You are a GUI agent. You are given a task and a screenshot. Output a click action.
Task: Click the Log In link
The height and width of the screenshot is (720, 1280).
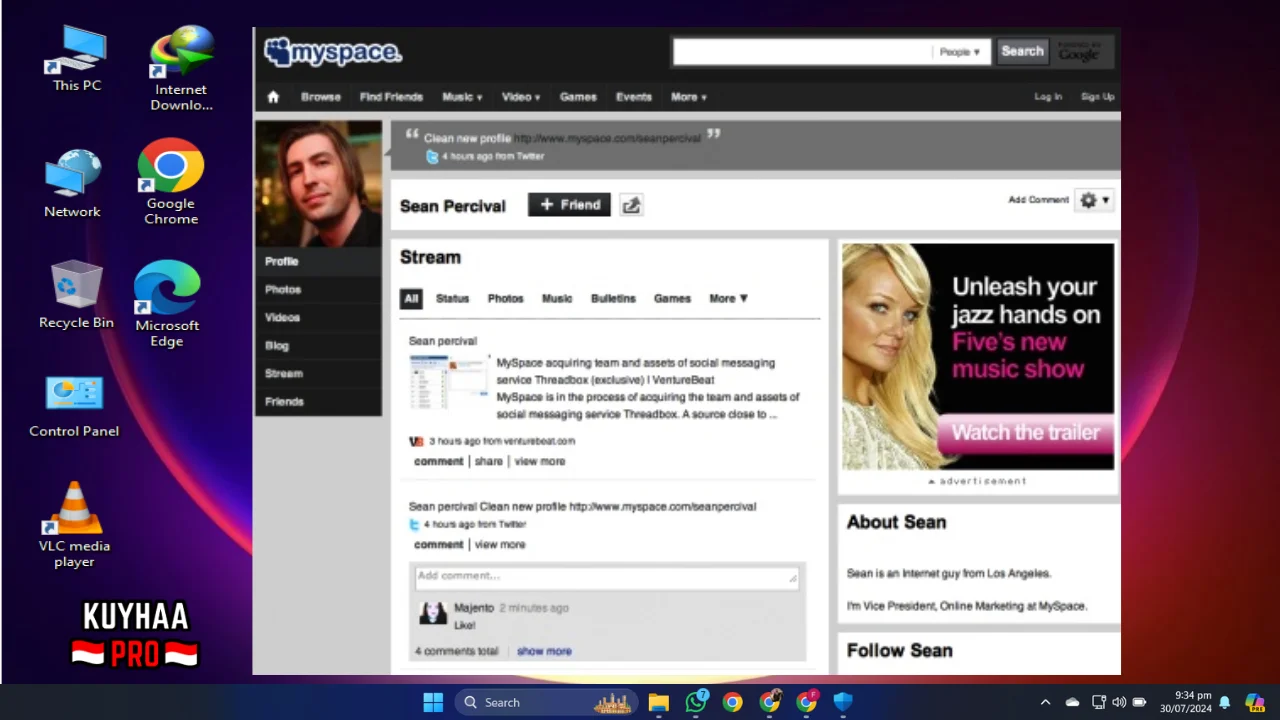[1048, 97]
